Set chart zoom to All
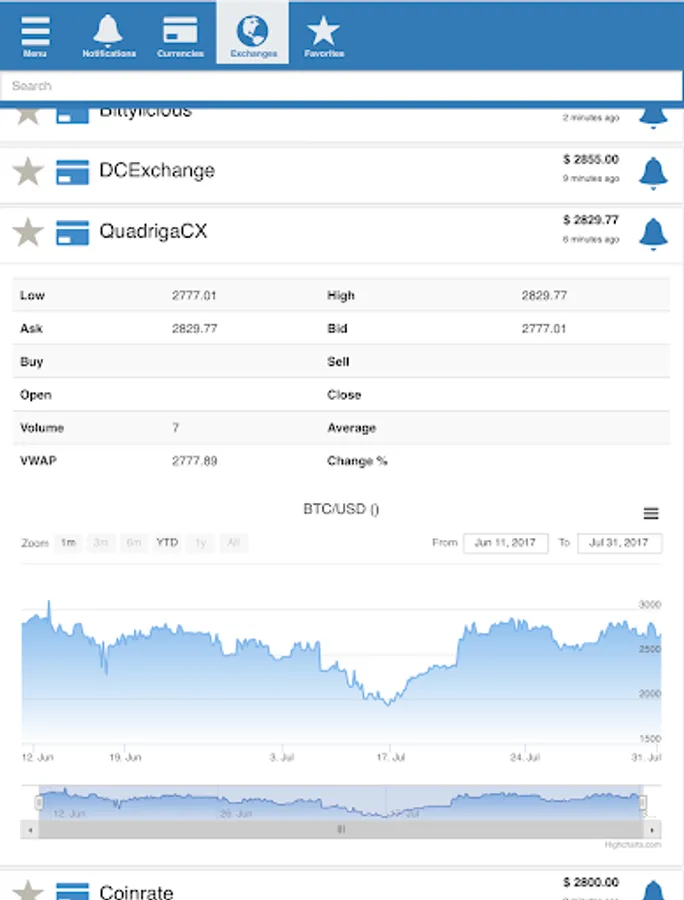Screen dimensions: 684x900 click(x=233, y=542)
